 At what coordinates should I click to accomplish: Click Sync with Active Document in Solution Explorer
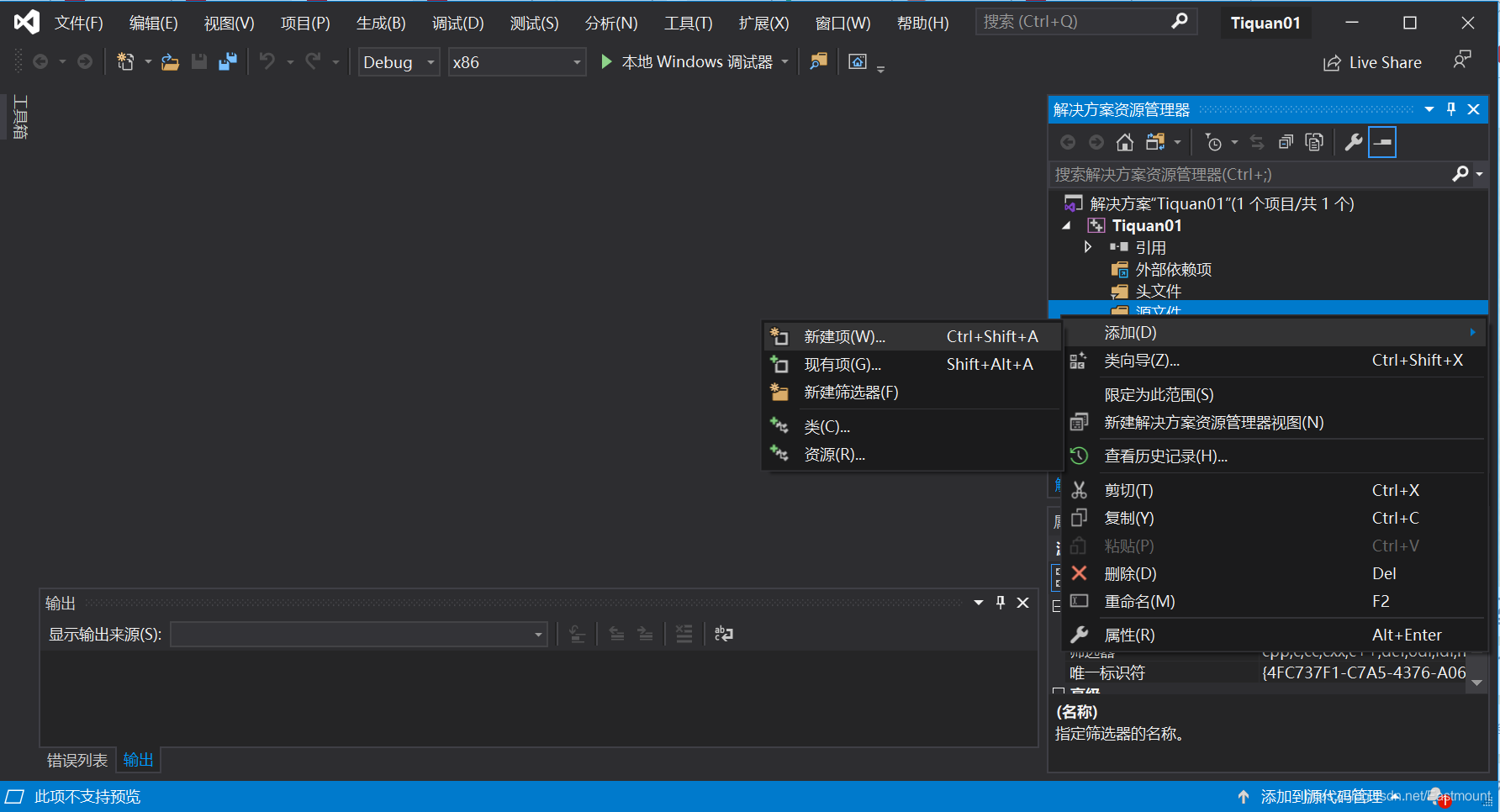(x=1257, y=141)
